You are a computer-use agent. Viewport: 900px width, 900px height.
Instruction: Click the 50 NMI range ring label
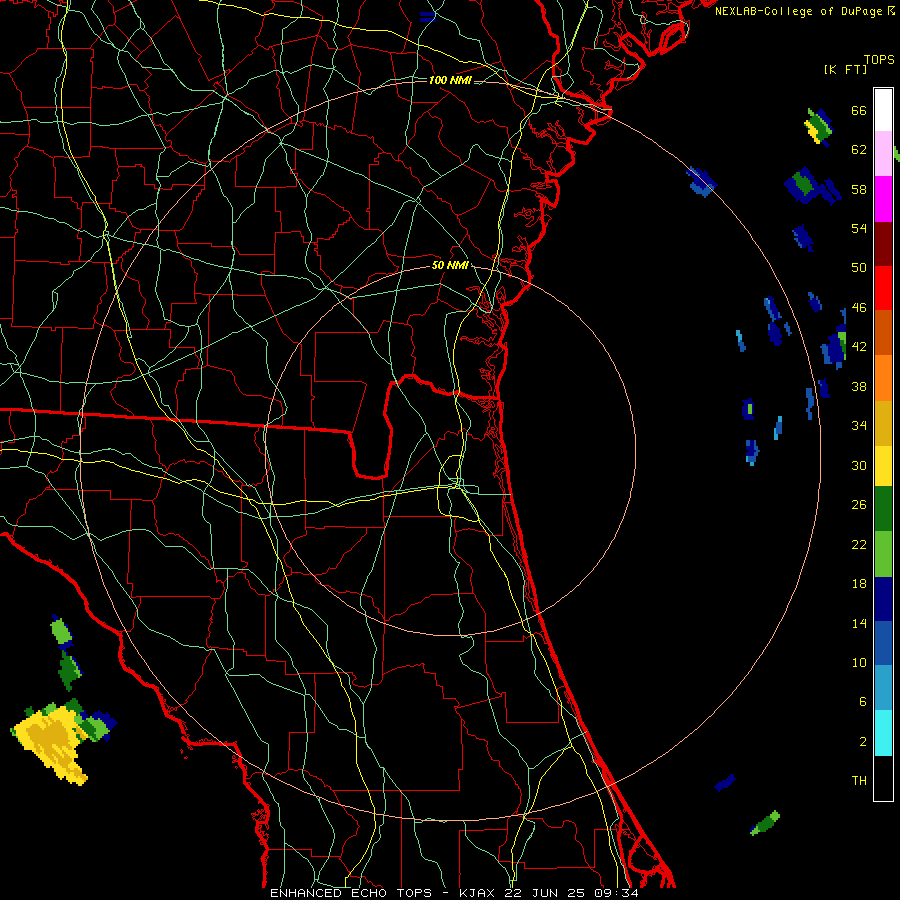pyautogui.click(x=450, y=265)
